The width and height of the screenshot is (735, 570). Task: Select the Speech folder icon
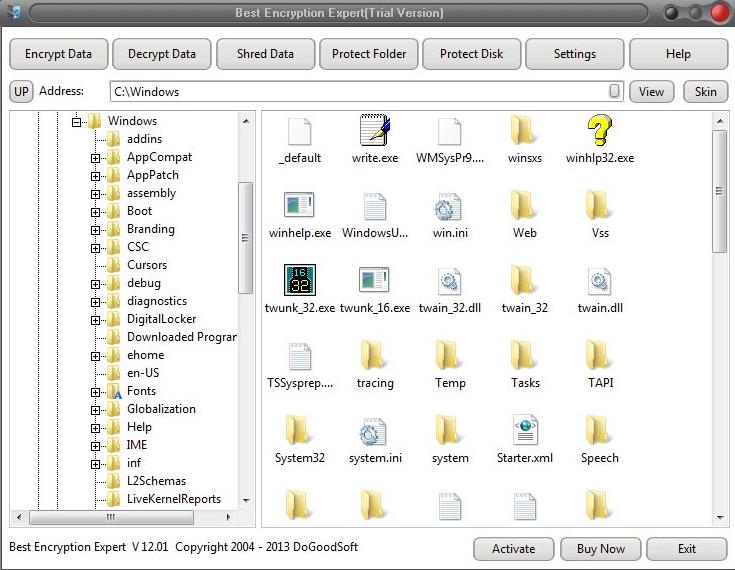point(599,430)
